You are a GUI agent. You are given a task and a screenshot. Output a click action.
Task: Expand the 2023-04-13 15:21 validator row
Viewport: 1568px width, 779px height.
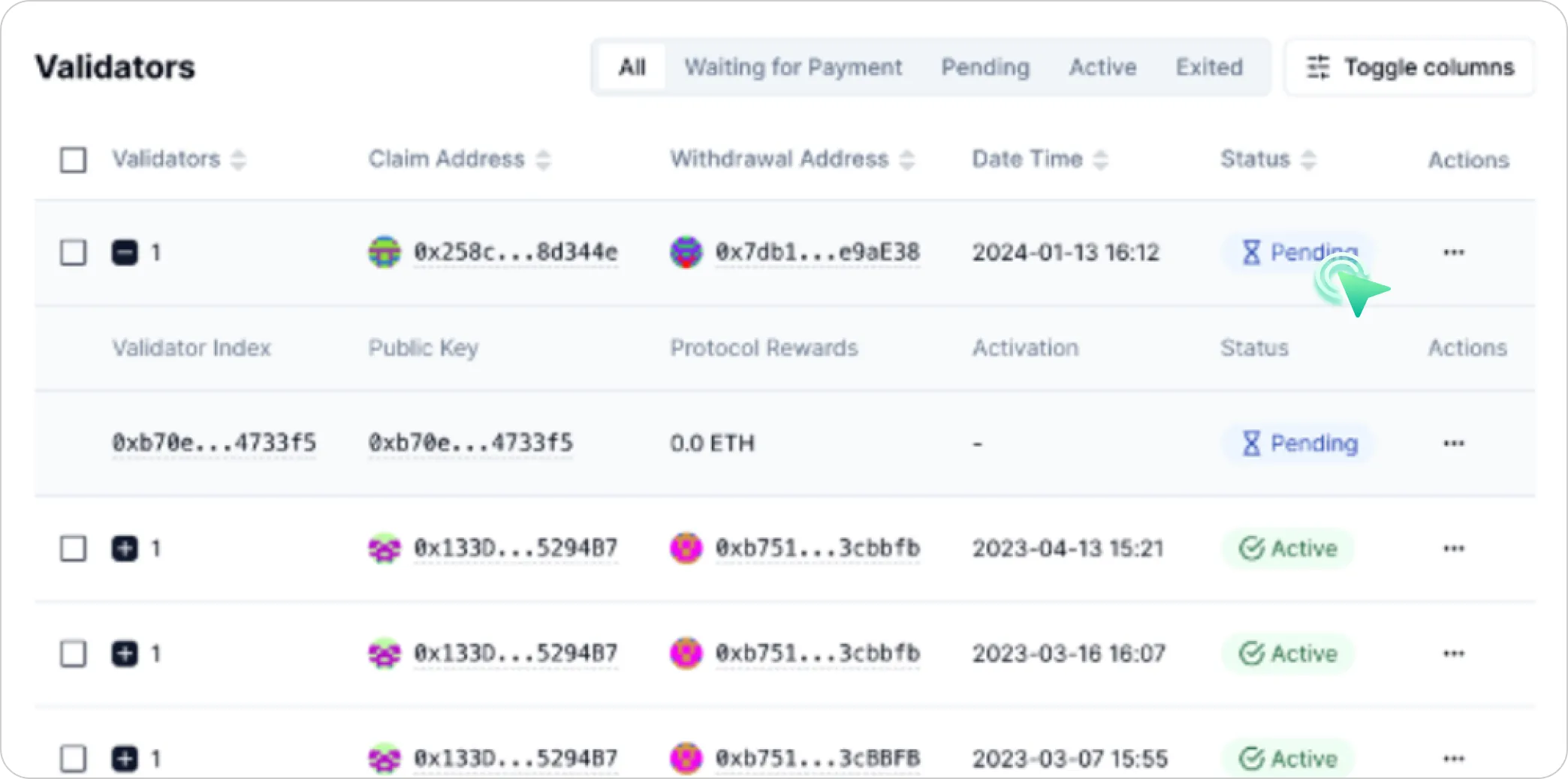(125, 549)
